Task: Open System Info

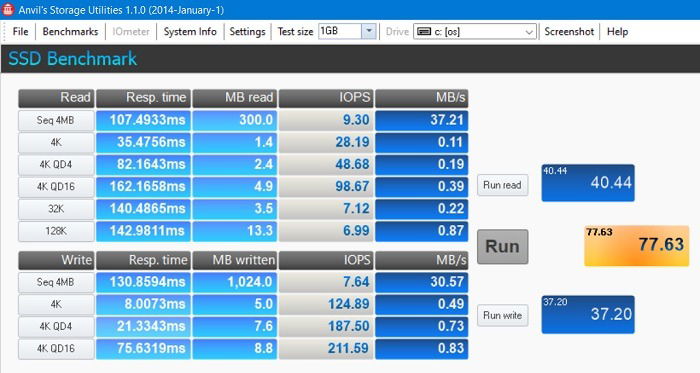Action: (190, 32)
